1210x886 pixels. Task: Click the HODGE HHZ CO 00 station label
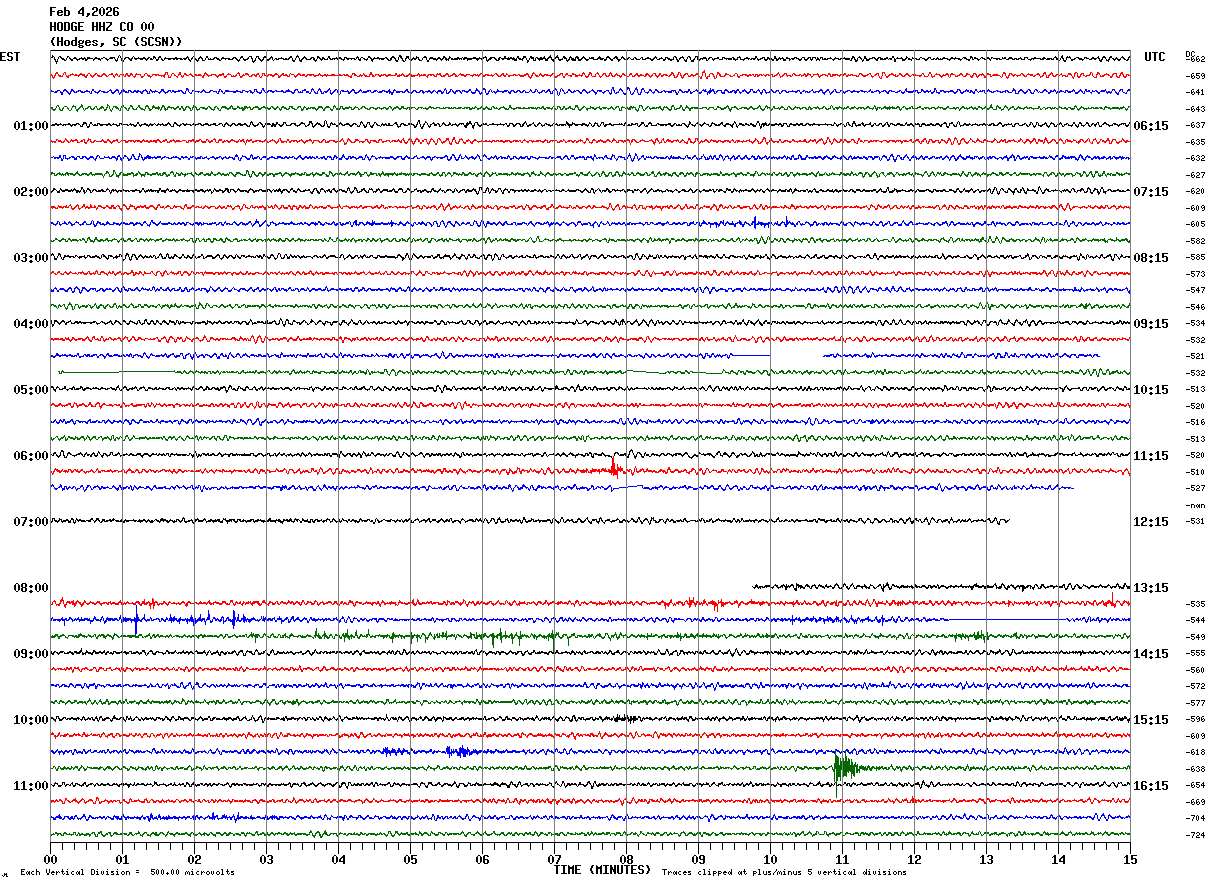102,27
